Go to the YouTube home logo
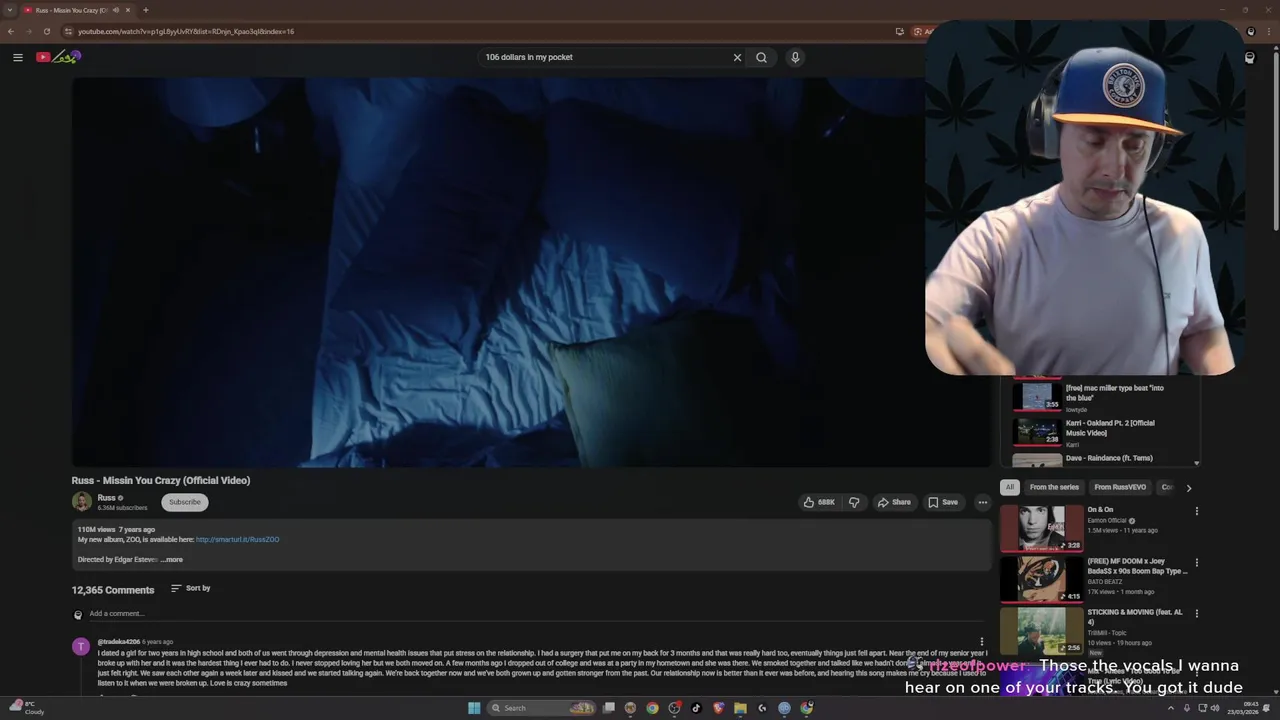The height and width of the screenshot is (720, 1280). 58,57
